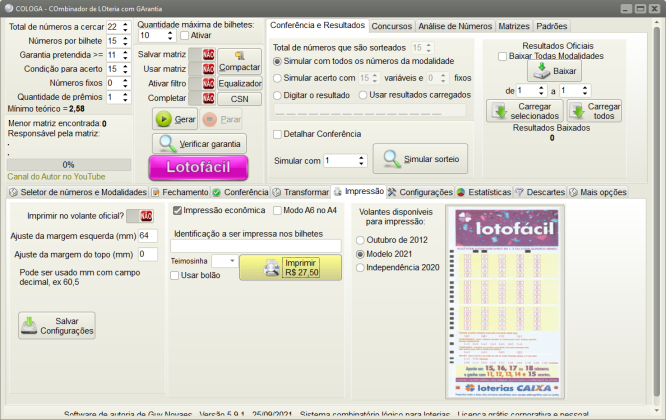Click the green Gerar play icon
Image resolution: width=666 pixels, height=420 pixels.
pyautogui.click(x=164, y=119)
